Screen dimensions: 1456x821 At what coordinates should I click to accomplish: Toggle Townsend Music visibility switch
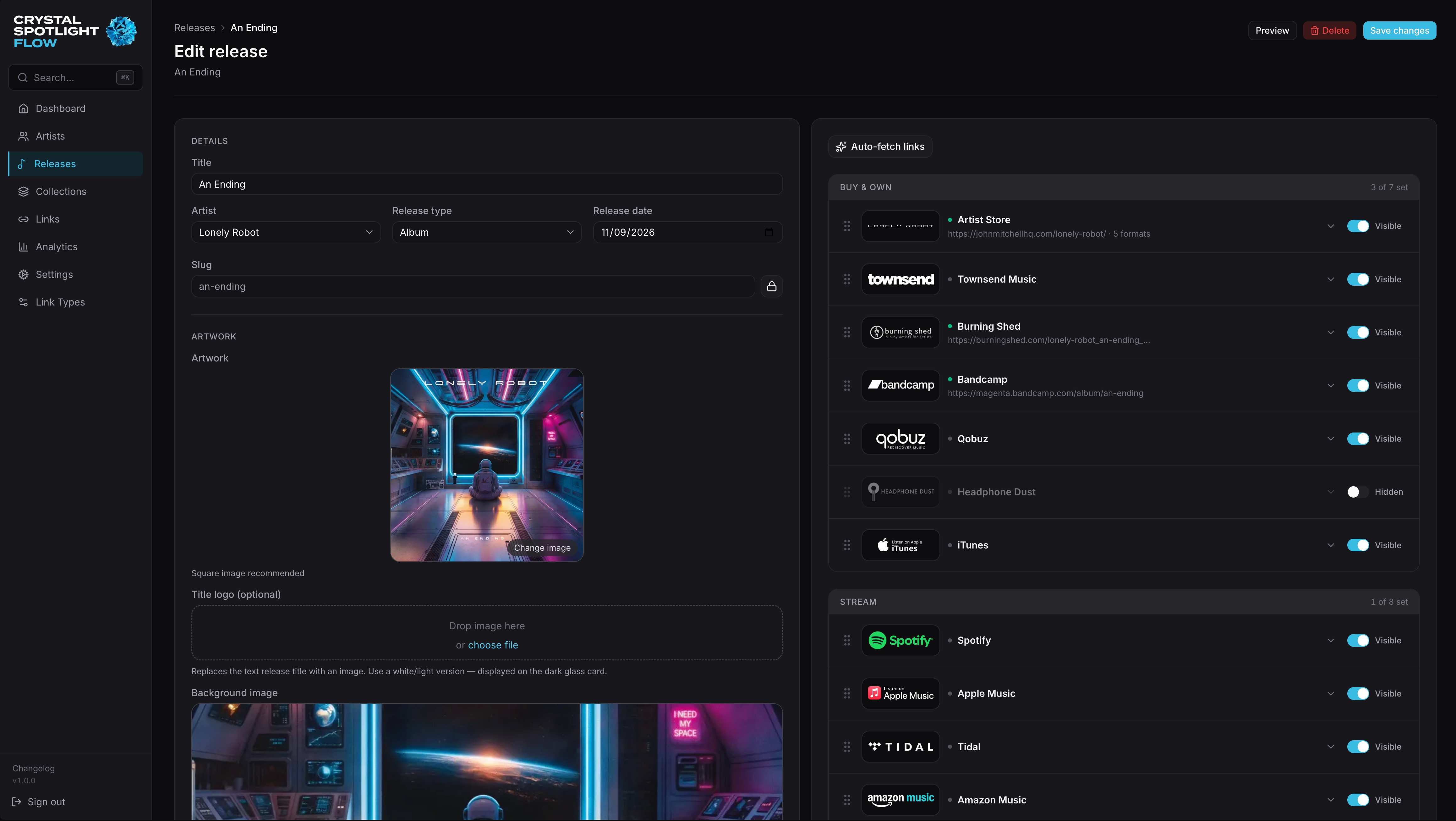1358,279
